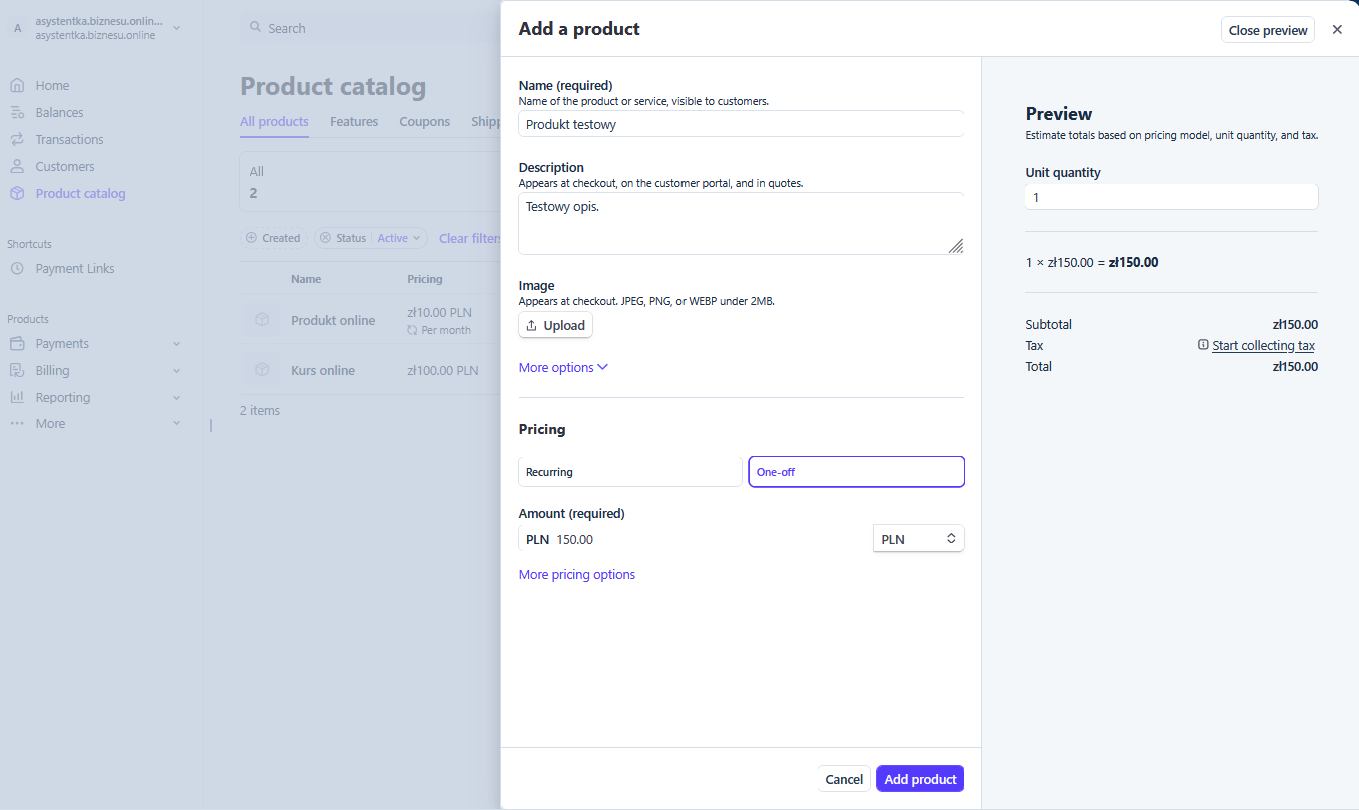1359x810 pixels.
Task: Click the Customers person icon
Action: coord(17,167)
